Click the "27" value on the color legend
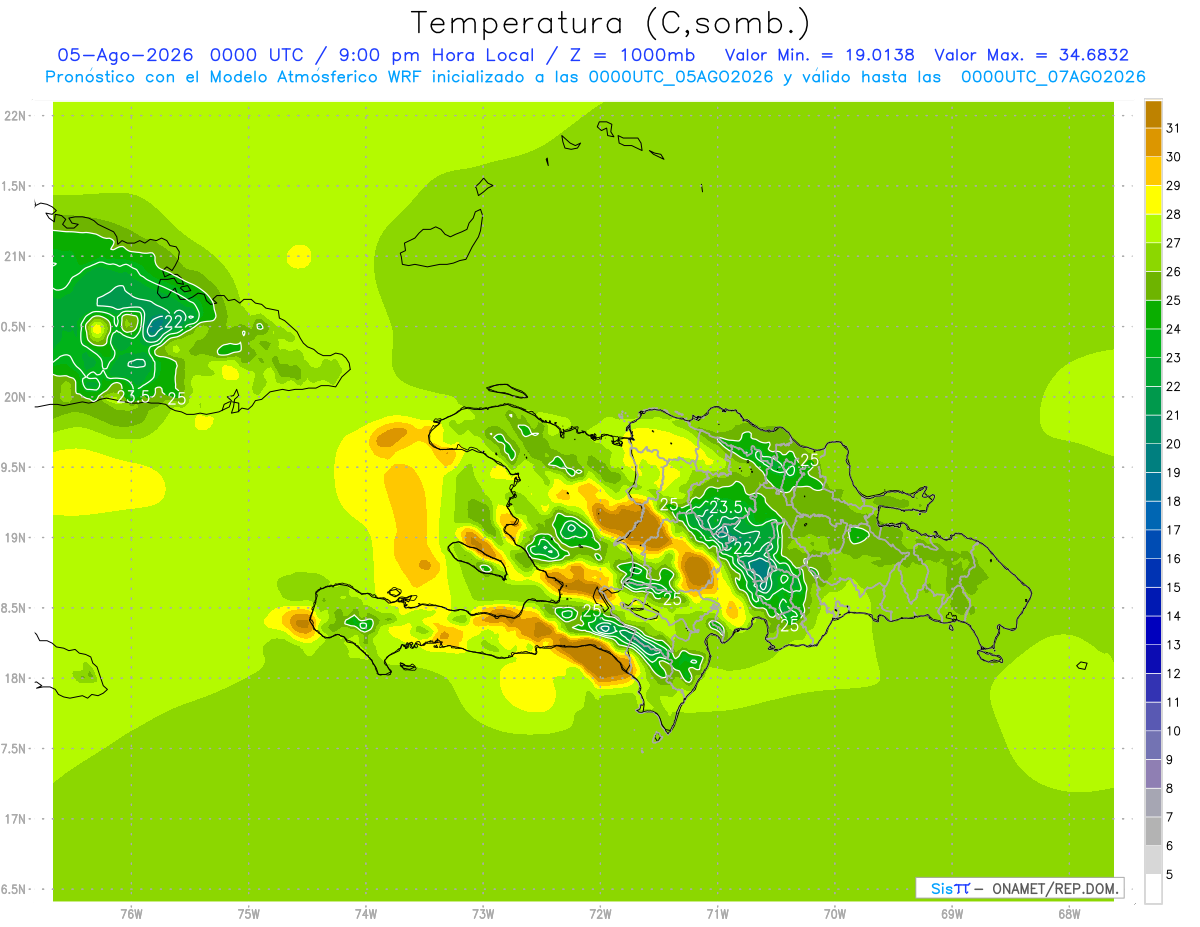This screenshot has width=1200, height=927. 1174,243
